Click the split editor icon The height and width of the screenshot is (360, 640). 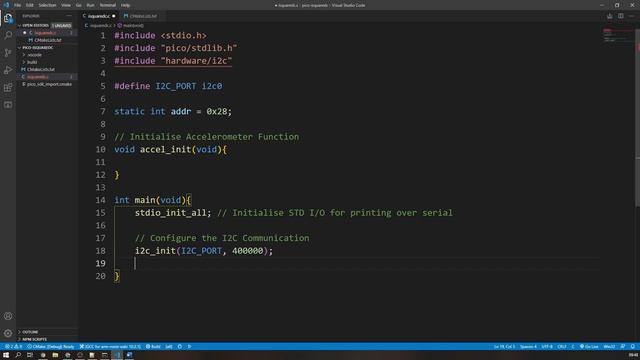coord(620,16)
